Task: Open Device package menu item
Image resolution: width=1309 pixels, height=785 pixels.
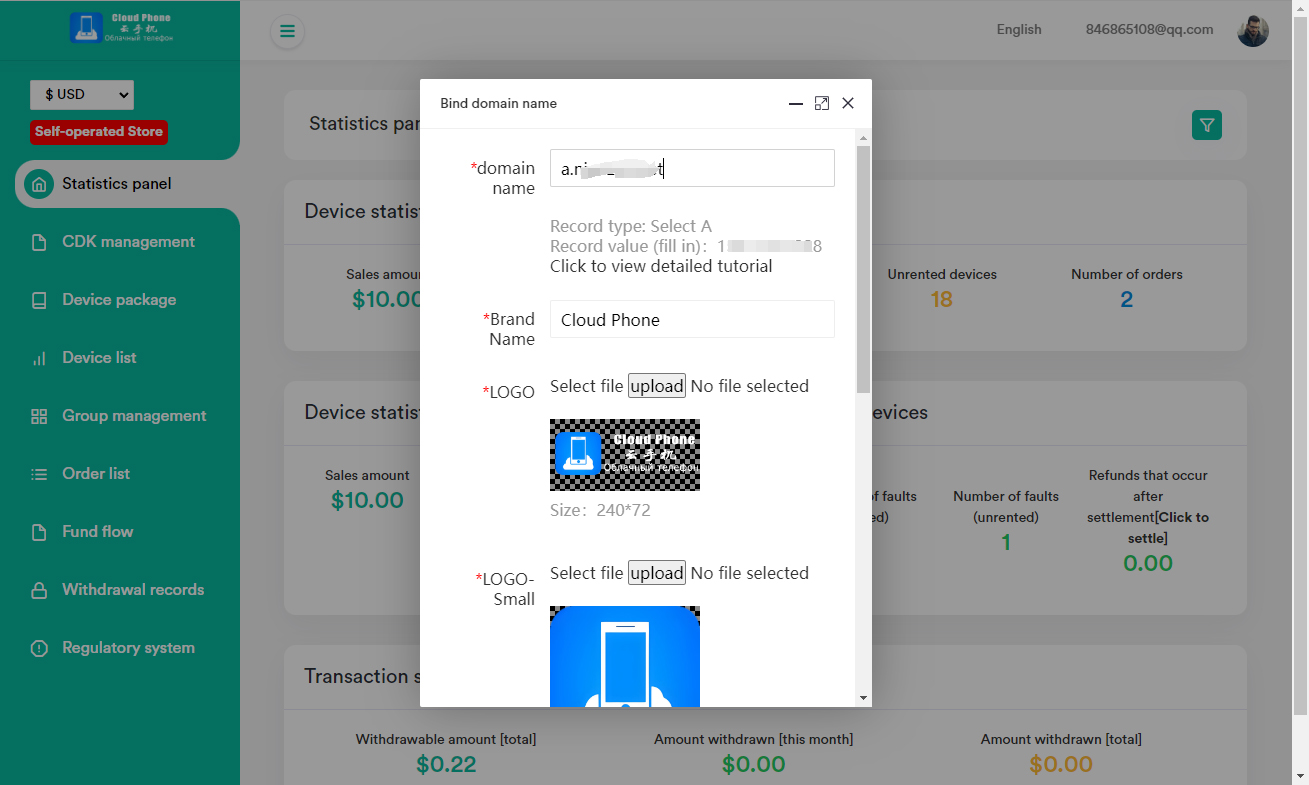Action: [120, 300]
